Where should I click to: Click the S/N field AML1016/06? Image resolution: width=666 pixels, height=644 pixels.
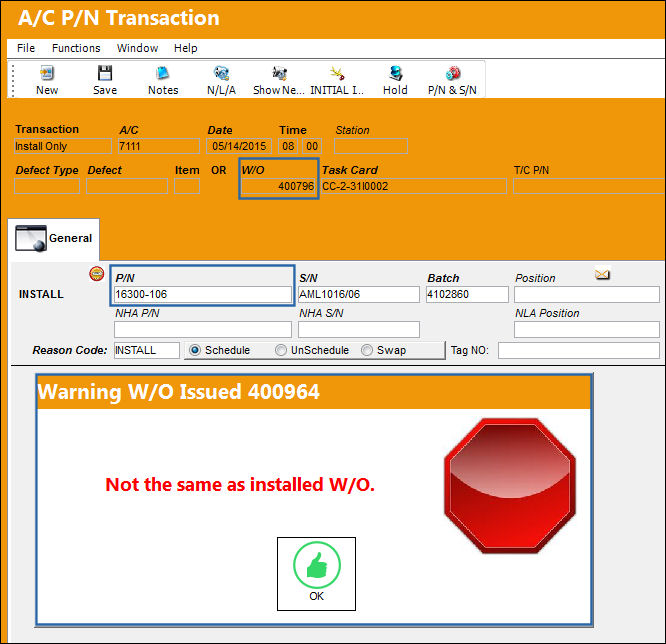(359, 294)
